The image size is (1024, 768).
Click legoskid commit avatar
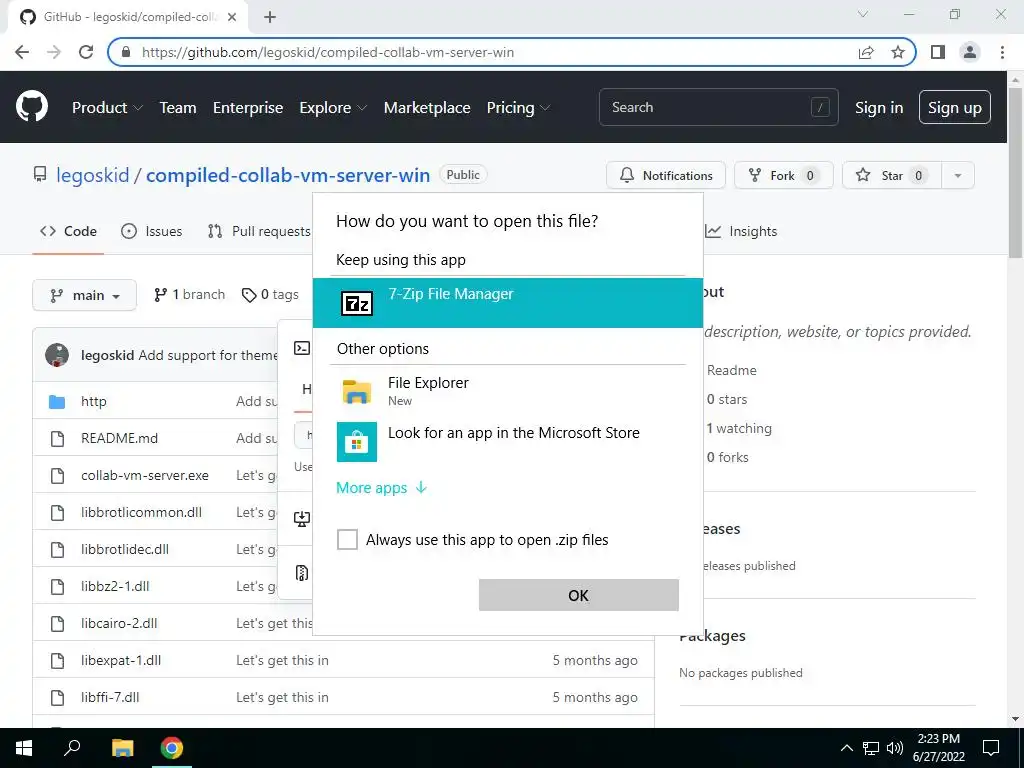(x=57, y=355)
